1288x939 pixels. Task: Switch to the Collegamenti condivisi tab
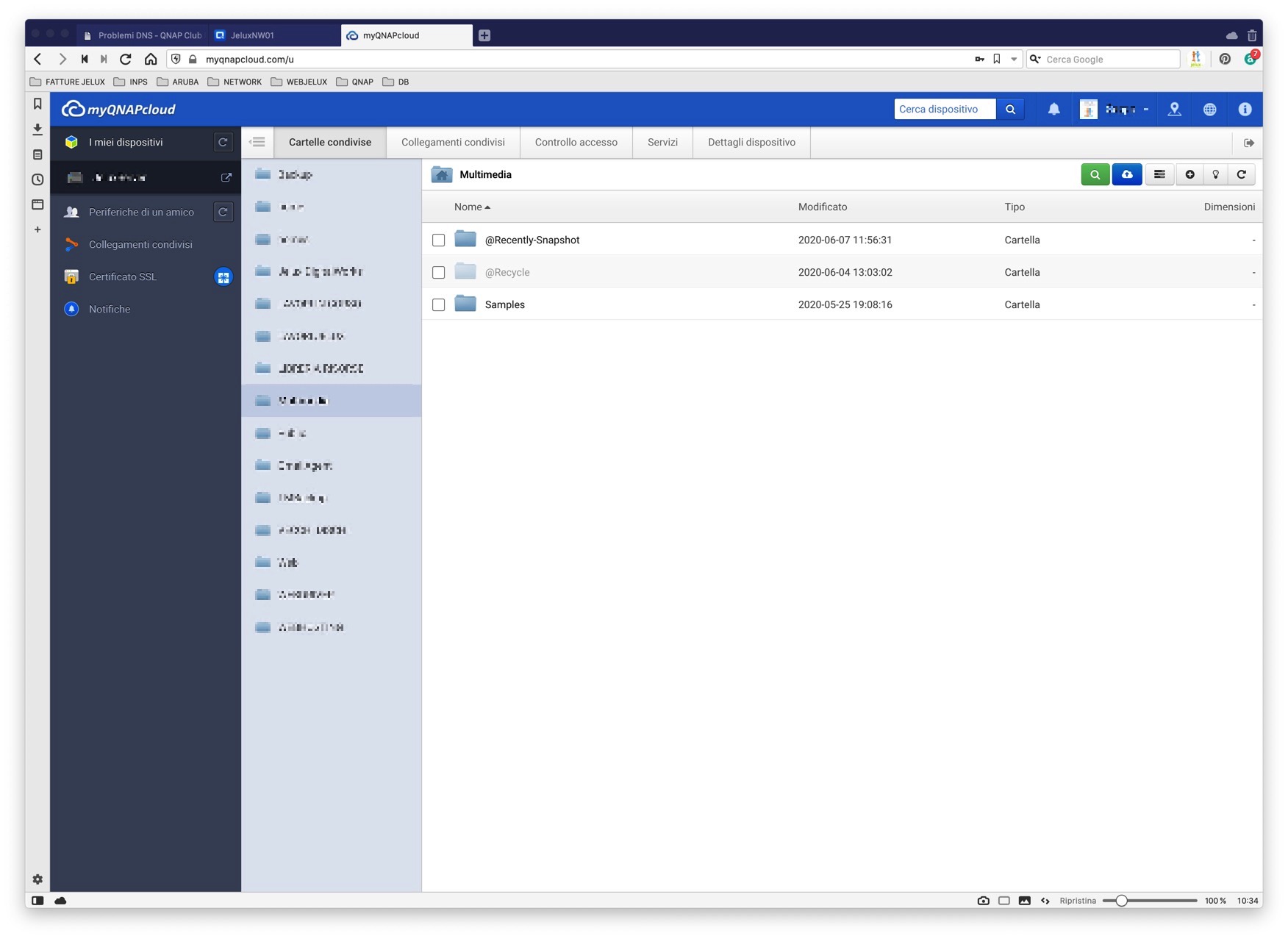coord(453,143)
